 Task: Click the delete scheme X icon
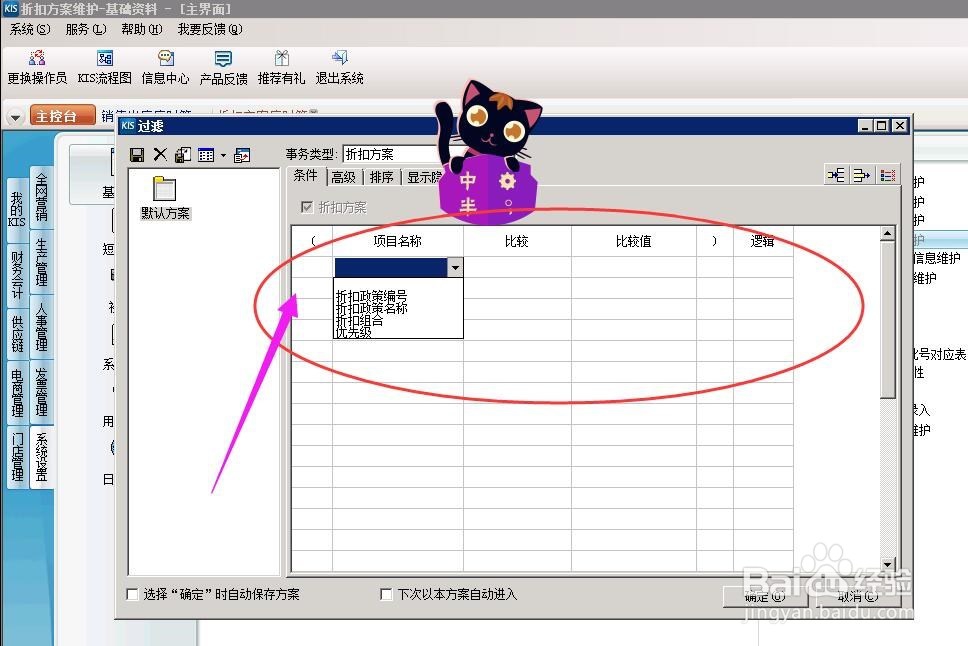(161, 154)
